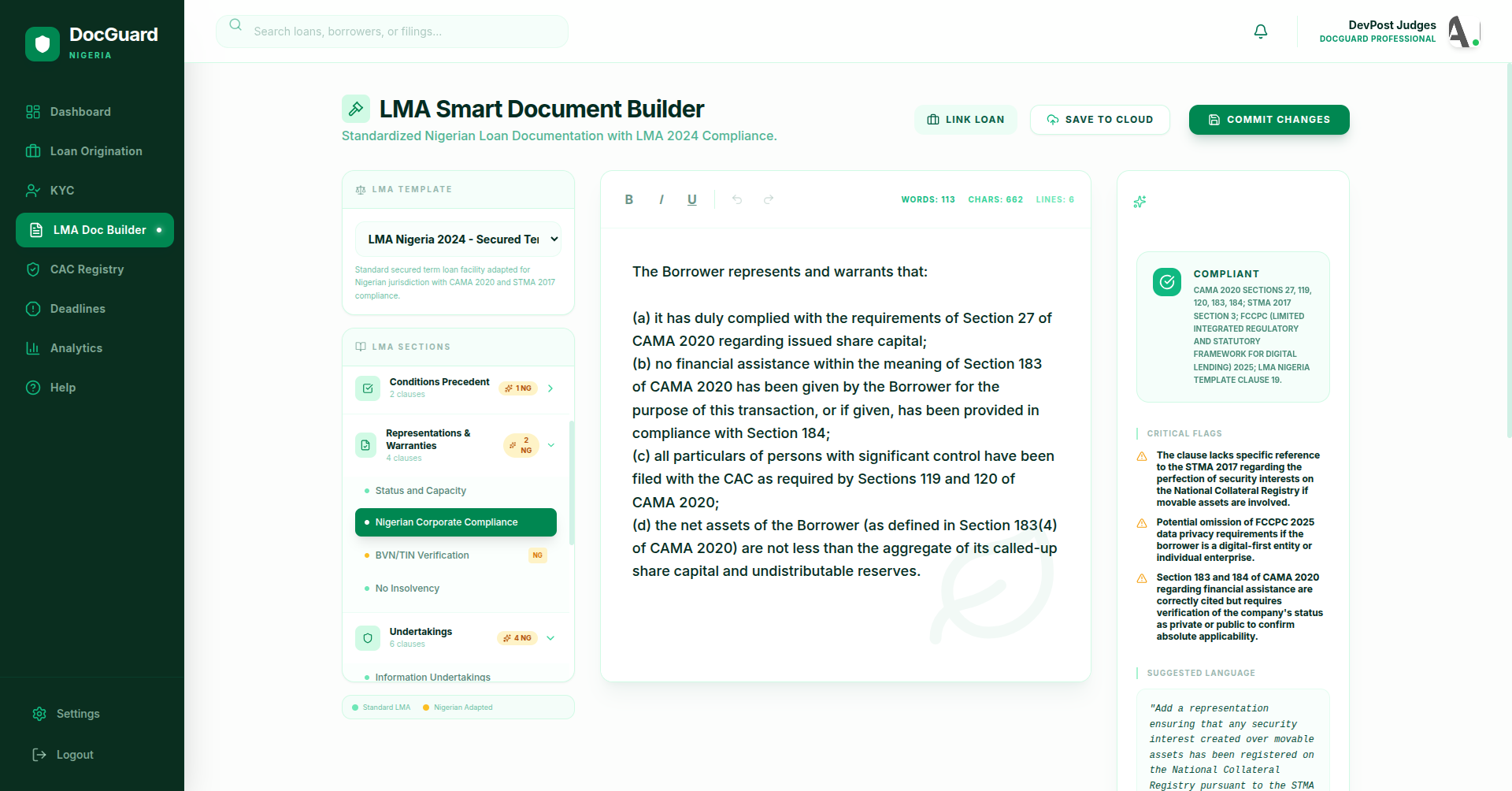Viewport: 1512px width, 791px height.
Task: Redo the last edit
Action: point(769,199)
